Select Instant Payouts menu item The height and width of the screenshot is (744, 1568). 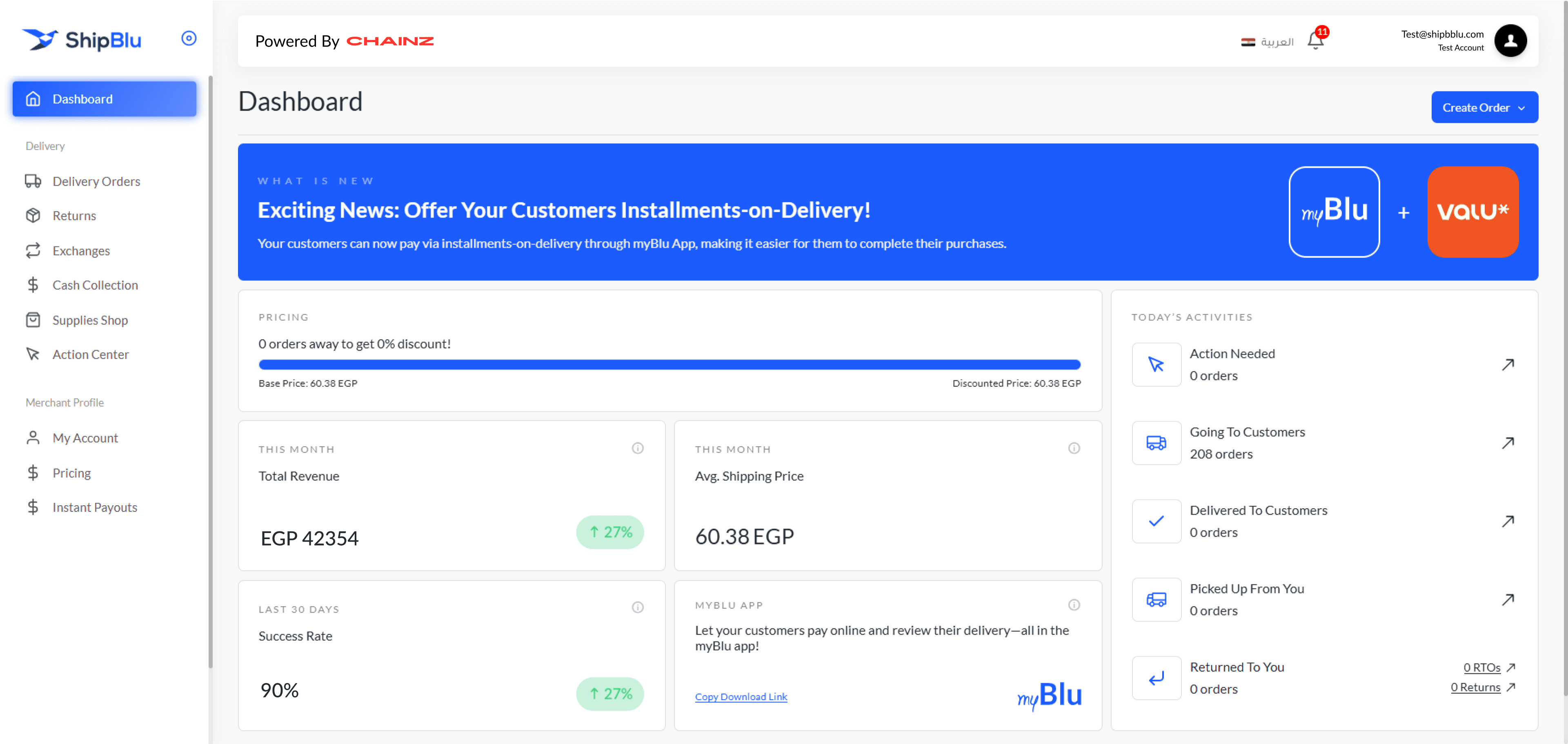click(94, 507)
